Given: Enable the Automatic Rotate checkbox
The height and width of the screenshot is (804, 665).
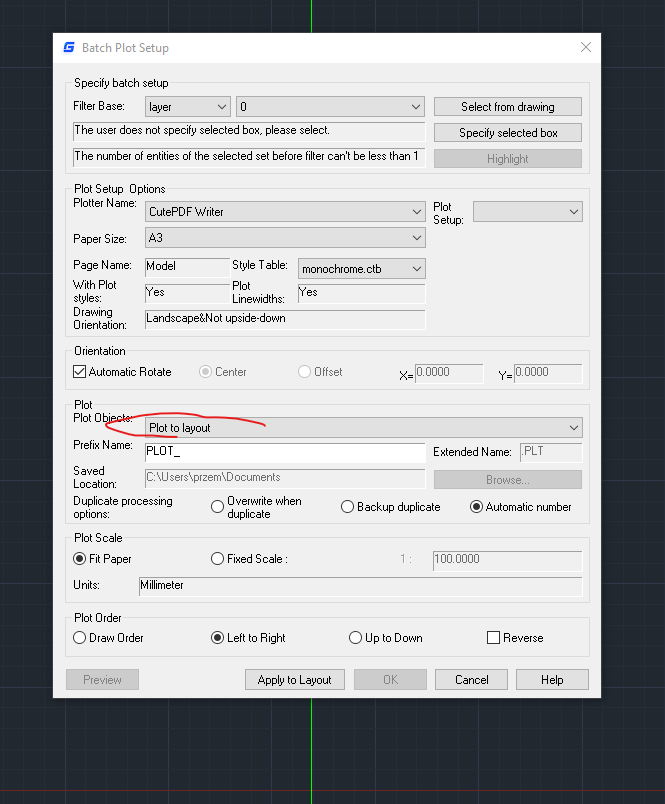Looking at the screenshot, I should coord(81,372).
